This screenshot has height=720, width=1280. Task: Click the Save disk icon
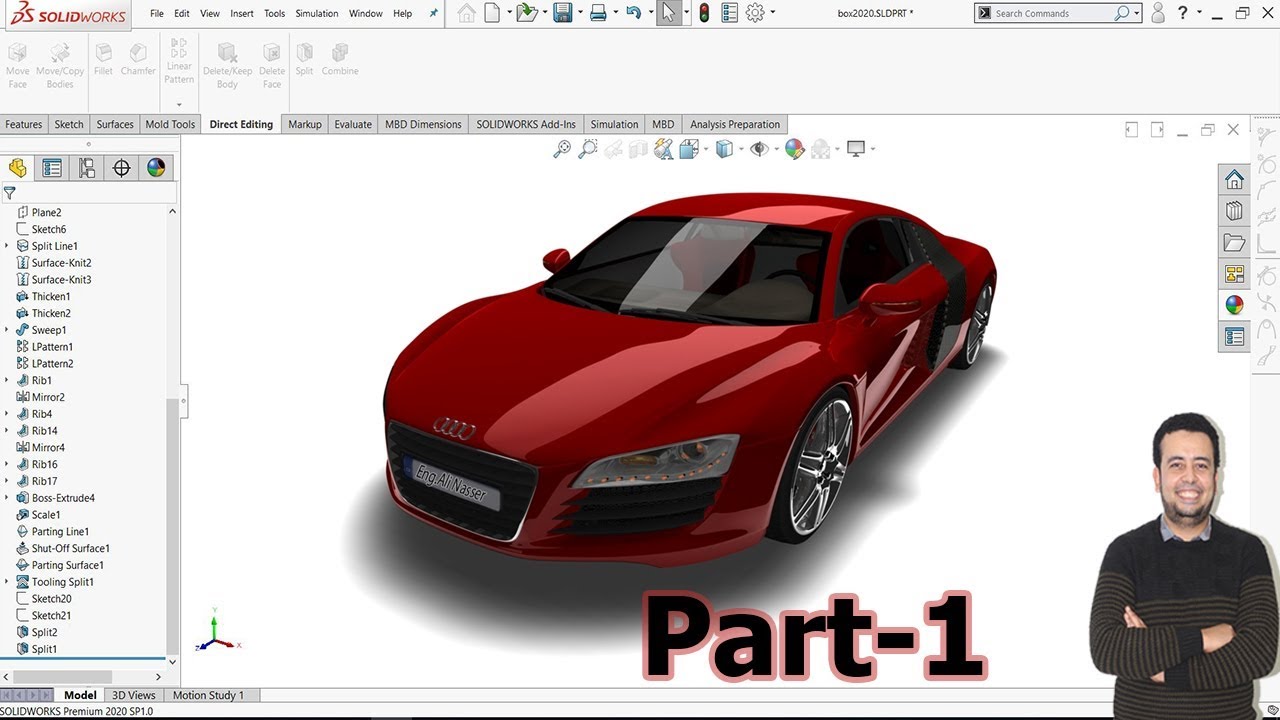coord(562,13)
